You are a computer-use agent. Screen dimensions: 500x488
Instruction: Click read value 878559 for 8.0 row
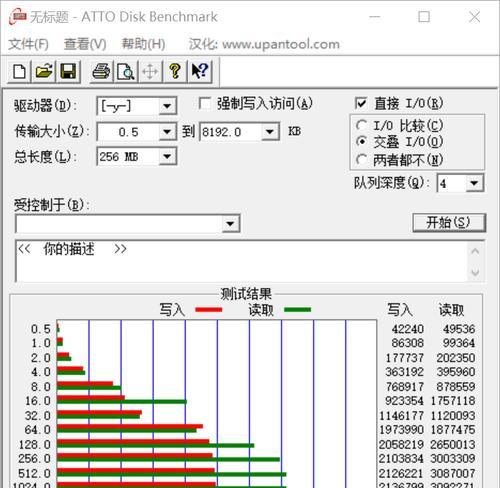[456, 387]
